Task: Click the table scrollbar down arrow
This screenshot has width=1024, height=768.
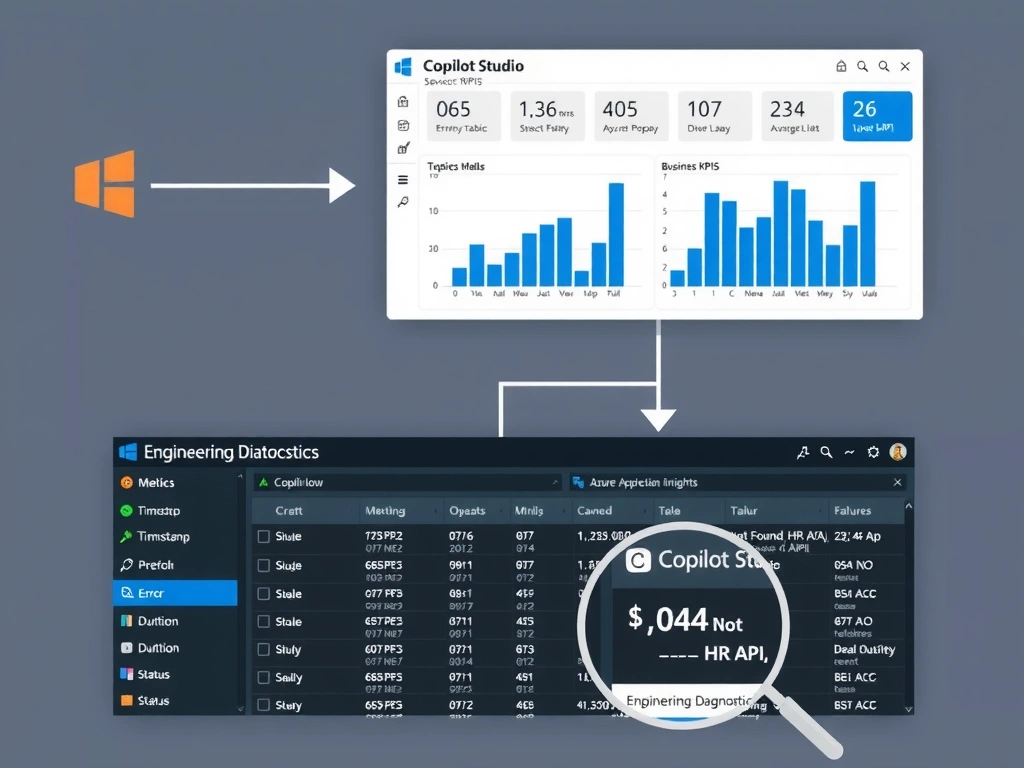Action: tap(908, 709)
